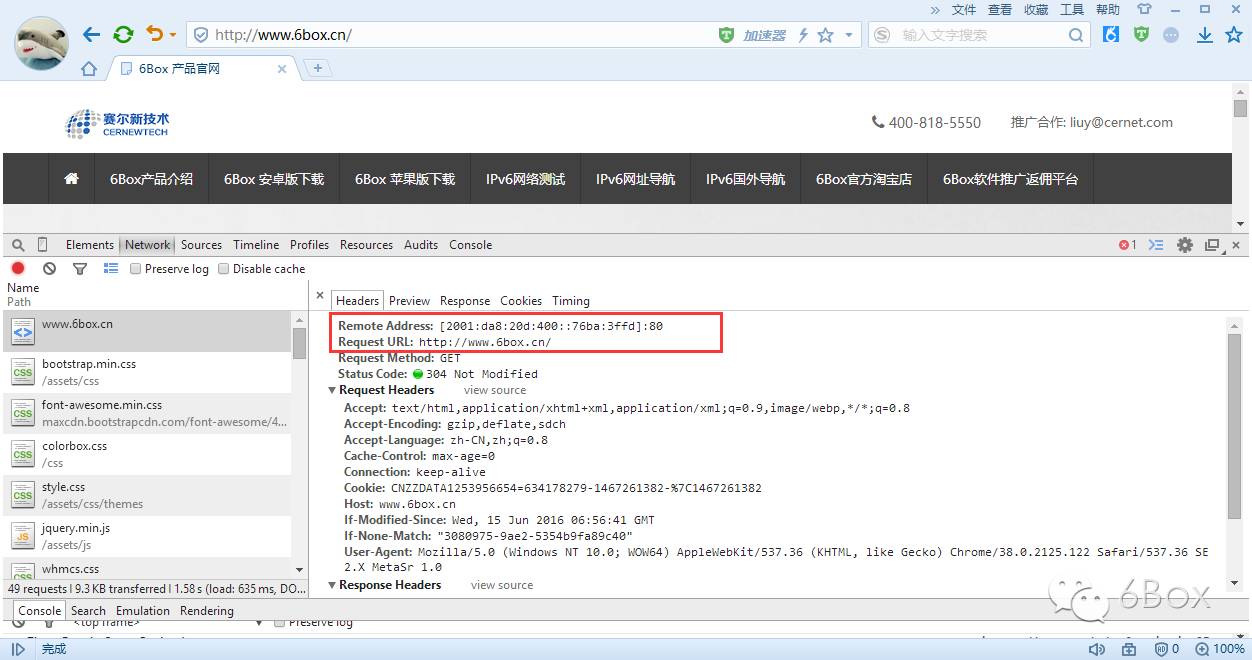Click the round more-extensions icon in toolbar
Image resolution: width=1252 pixels, height=660 pixels.
pos(1172,35)
